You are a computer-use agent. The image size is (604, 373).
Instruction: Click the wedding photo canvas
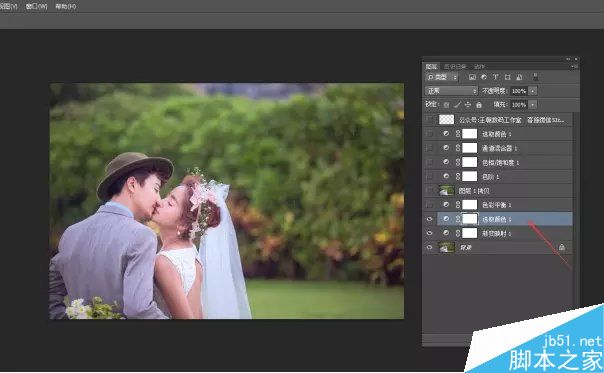click(x=226, y=201)
